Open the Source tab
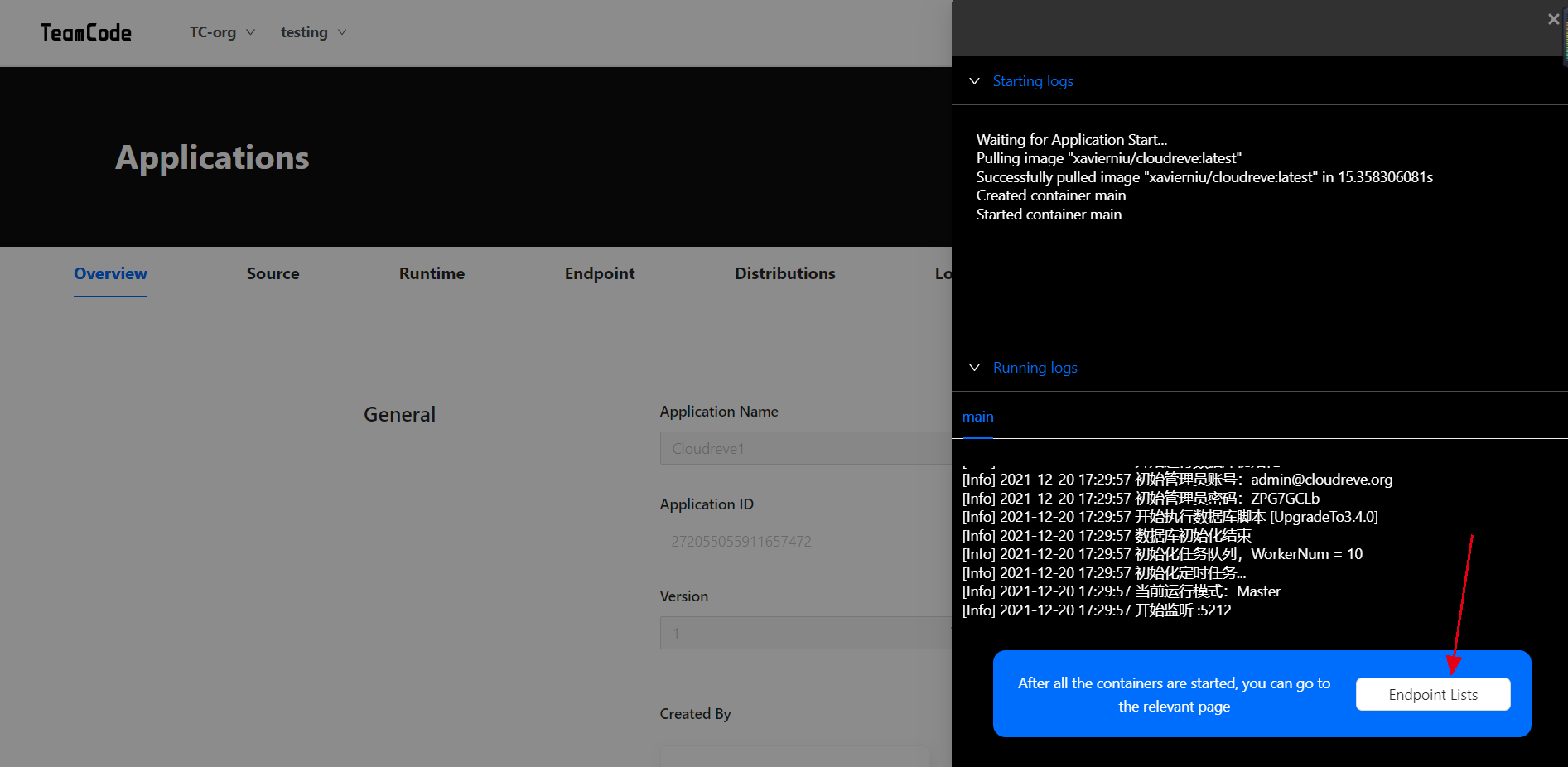1568x767 pixels. pyautogui.click(x=273, y=273)
